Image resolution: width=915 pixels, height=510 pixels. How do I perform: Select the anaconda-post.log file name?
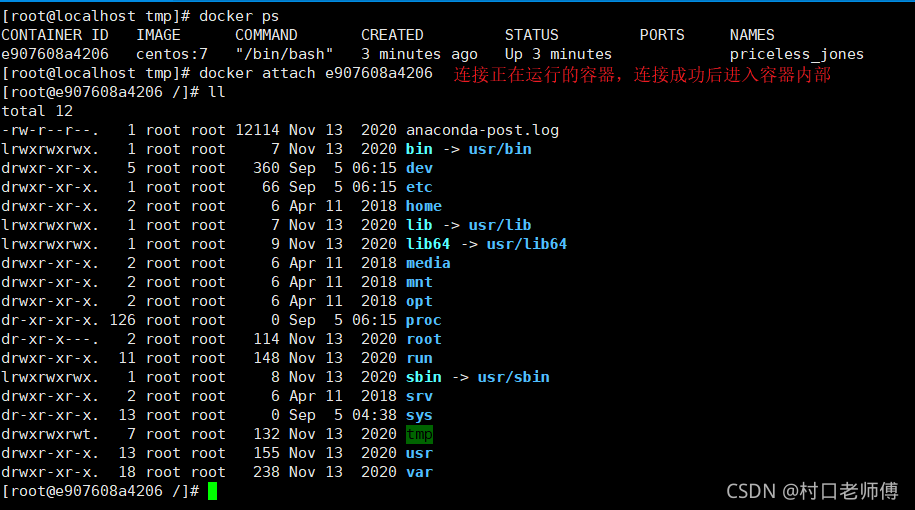pyautogui.click(x=483, y=130)
